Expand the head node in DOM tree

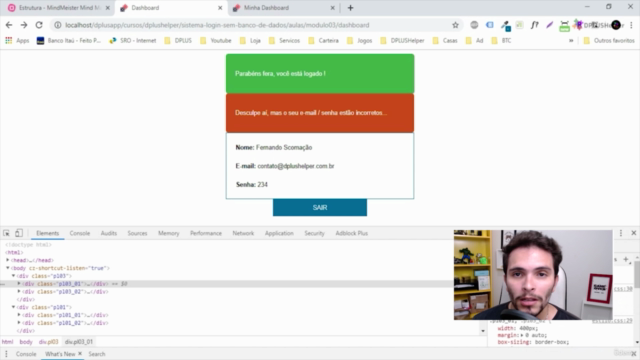pos(7,260)
